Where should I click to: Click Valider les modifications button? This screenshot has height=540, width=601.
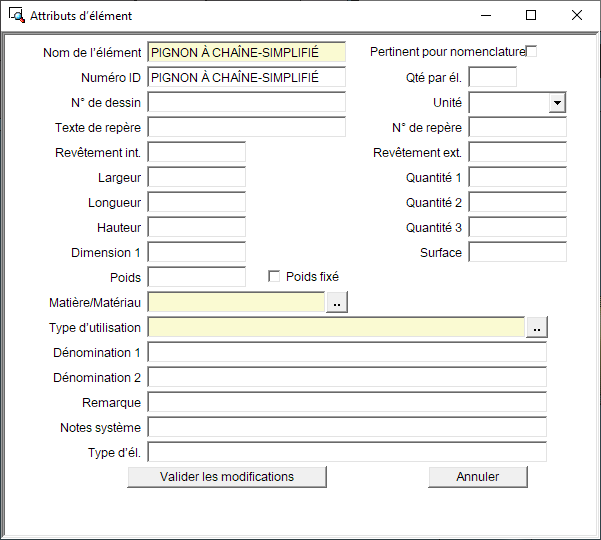pos(227,477)
